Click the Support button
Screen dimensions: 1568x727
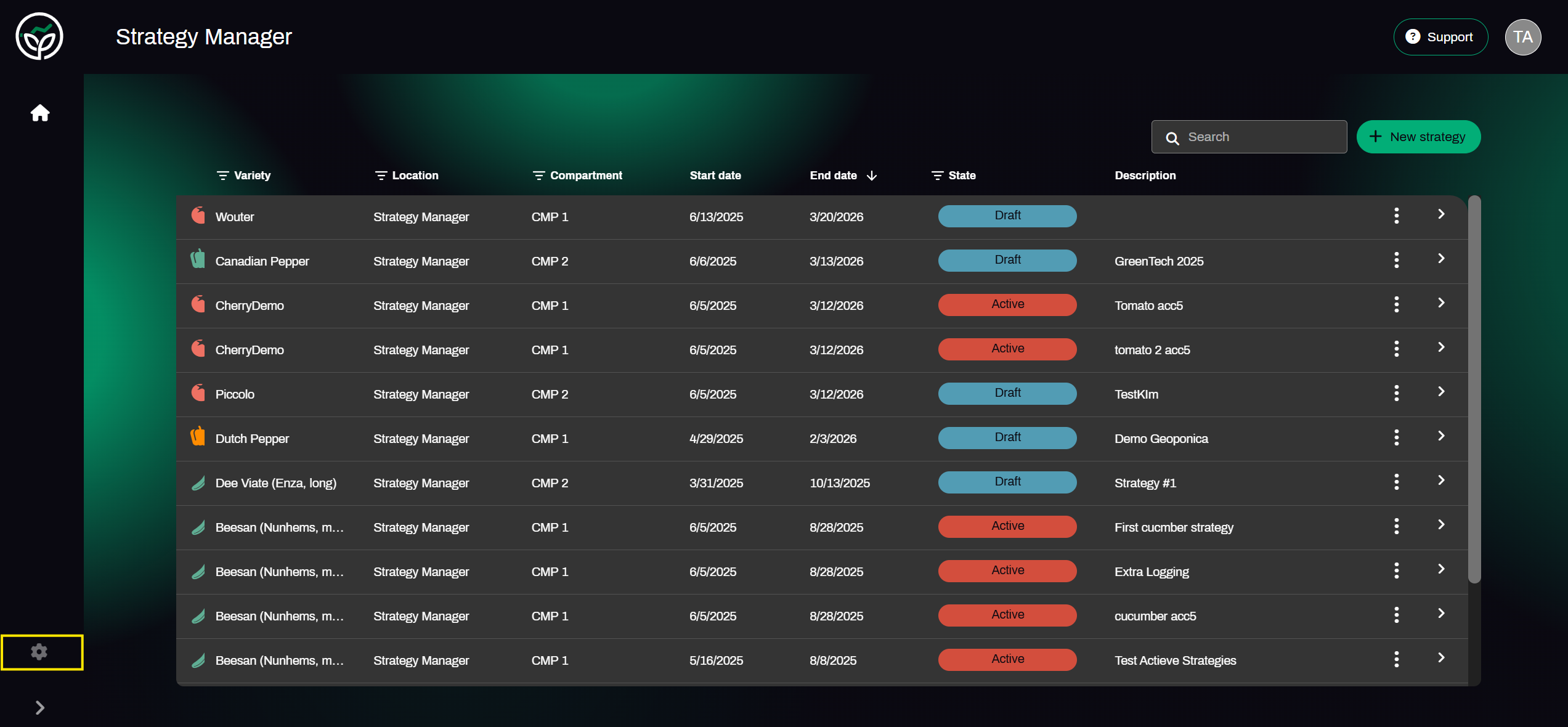1440,37
